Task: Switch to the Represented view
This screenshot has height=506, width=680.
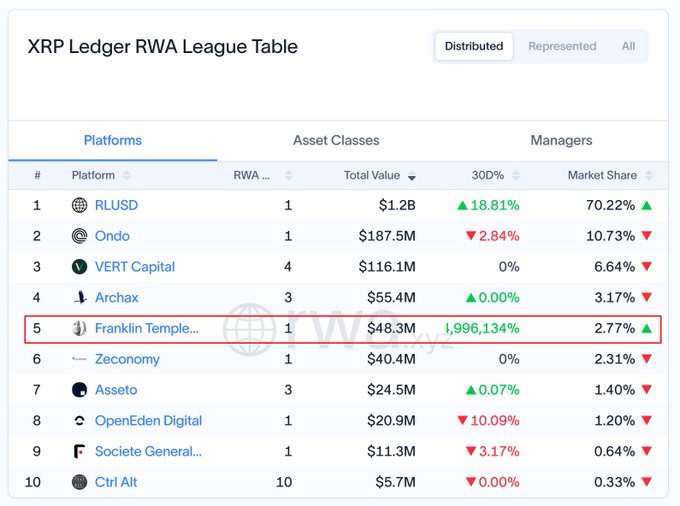Action: point(562,46)
